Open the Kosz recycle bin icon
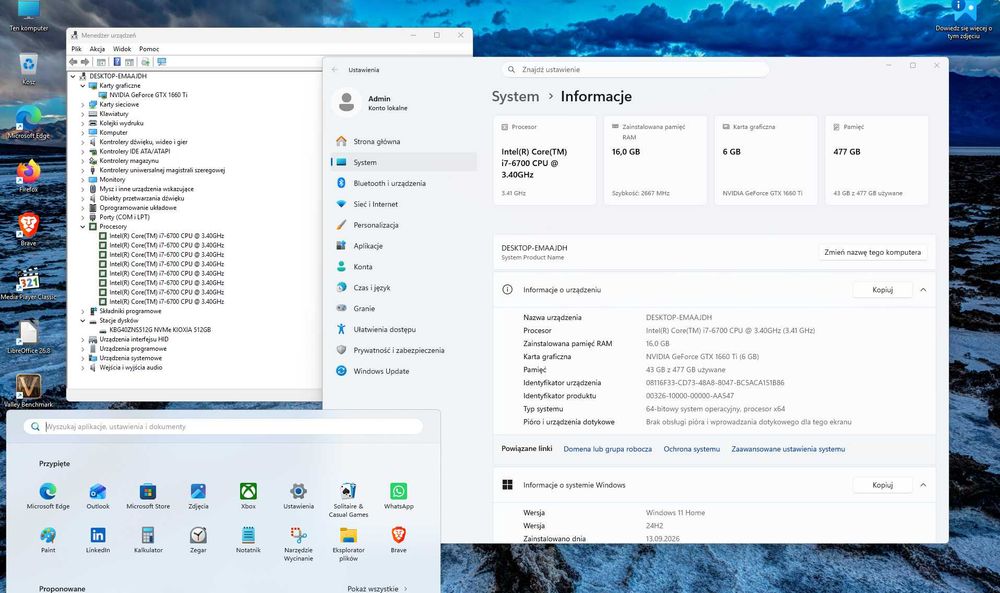Image resolution: width=1000 pixels, height=593 pixels. tap(28, 69)
